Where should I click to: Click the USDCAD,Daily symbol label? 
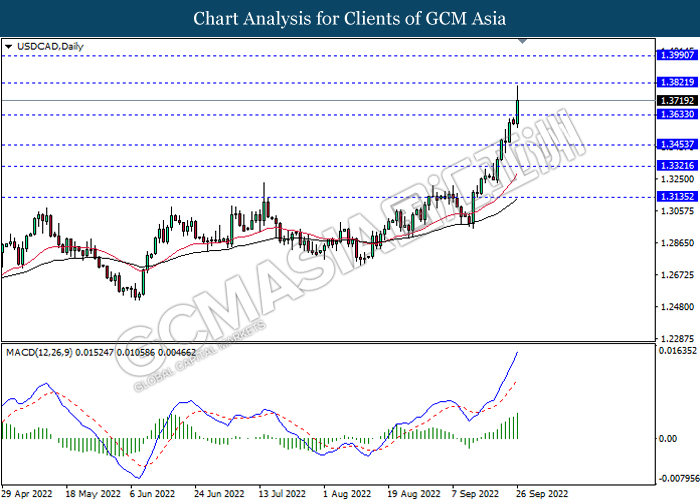(50, 46)
